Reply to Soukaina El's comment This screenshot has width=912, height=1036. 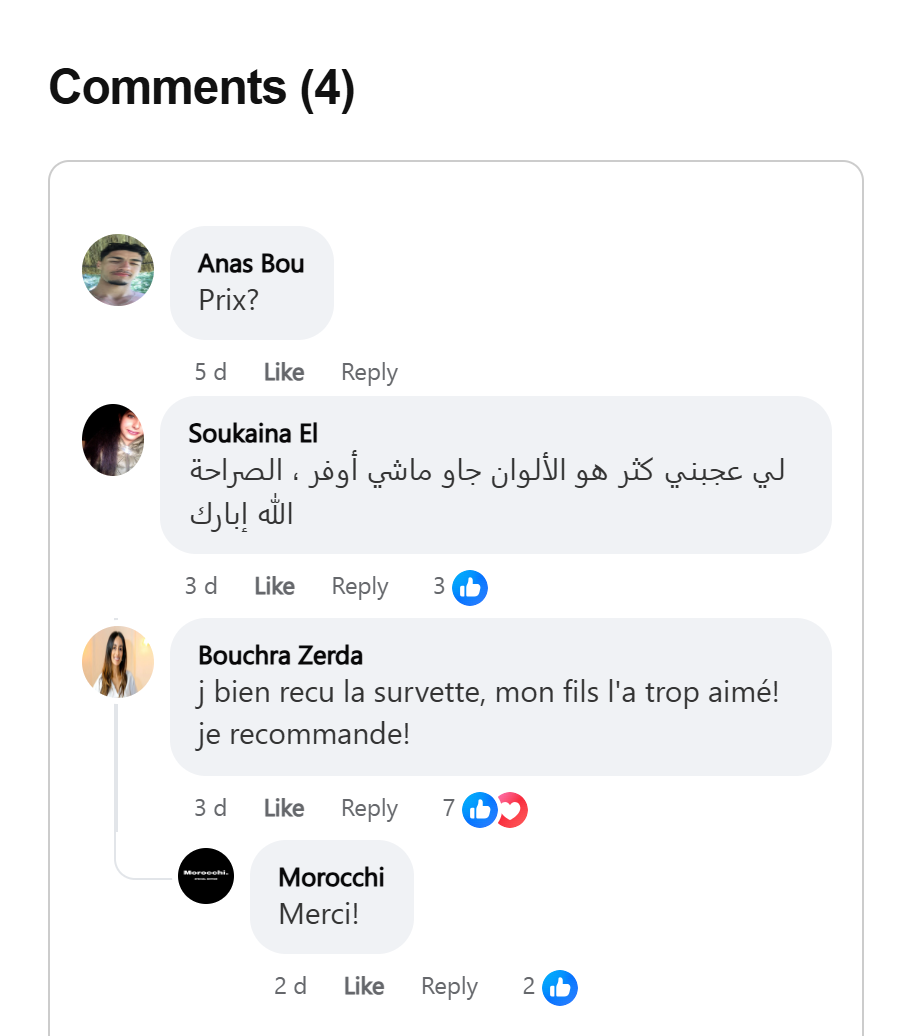[360, 586]
